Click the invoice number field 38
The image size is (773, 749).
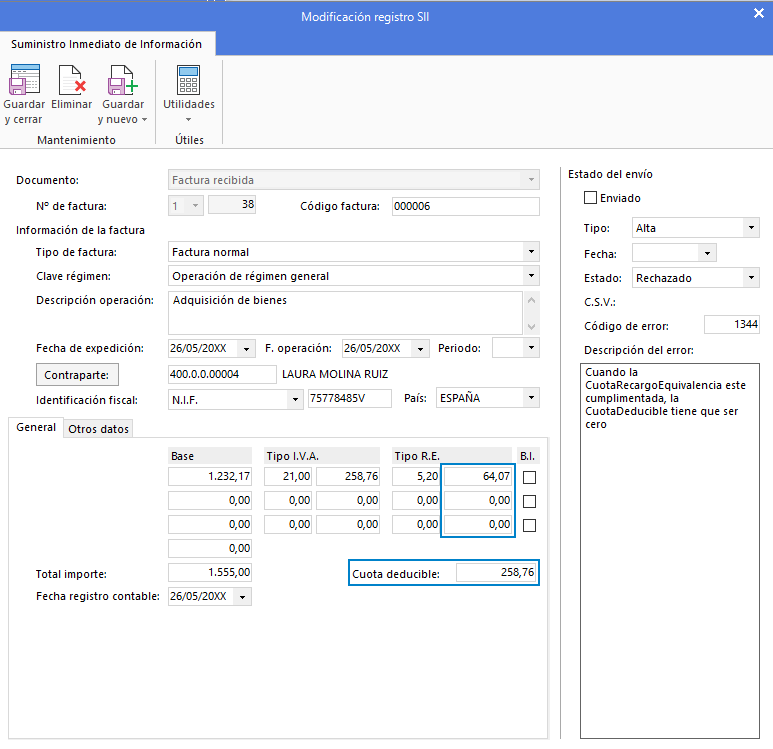(232, 205)
